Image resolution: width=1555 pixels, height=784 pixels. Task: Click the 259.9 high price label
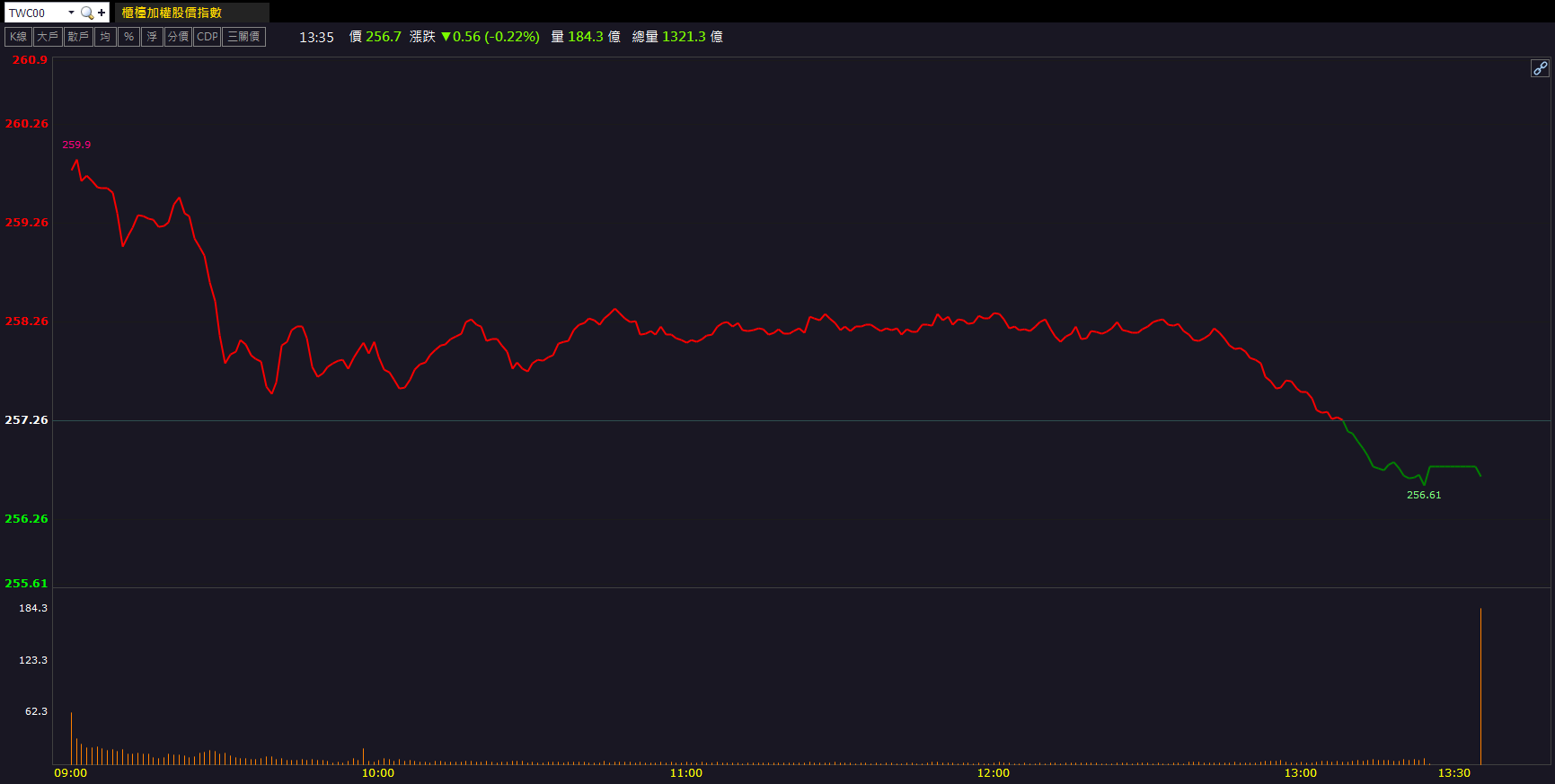click(x=76, y=145)
